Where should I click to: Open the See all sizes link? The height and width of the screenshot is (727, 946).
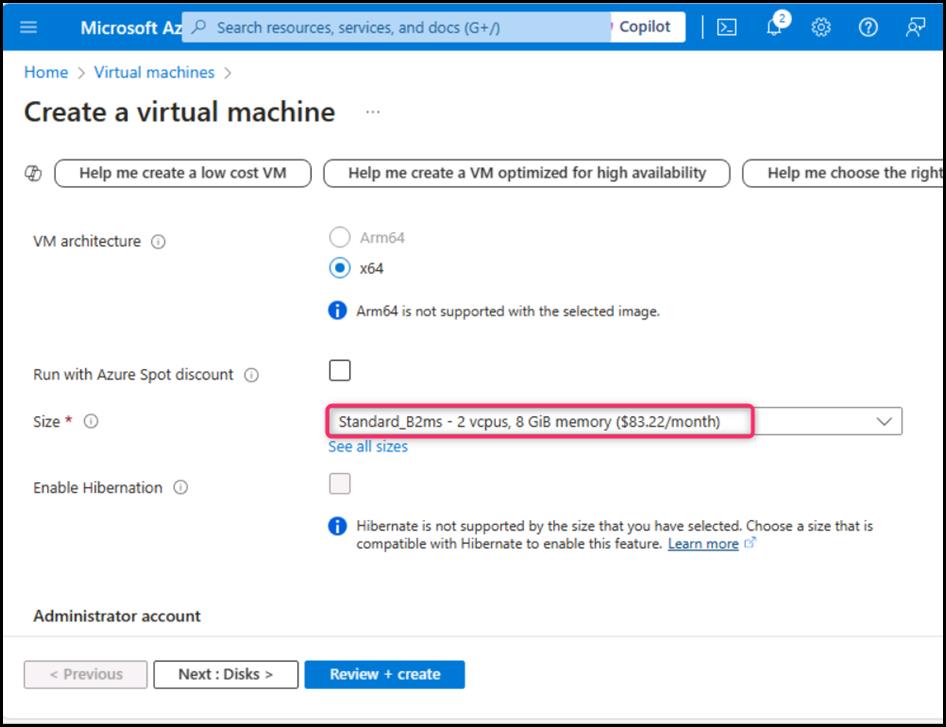click(368, 447)
